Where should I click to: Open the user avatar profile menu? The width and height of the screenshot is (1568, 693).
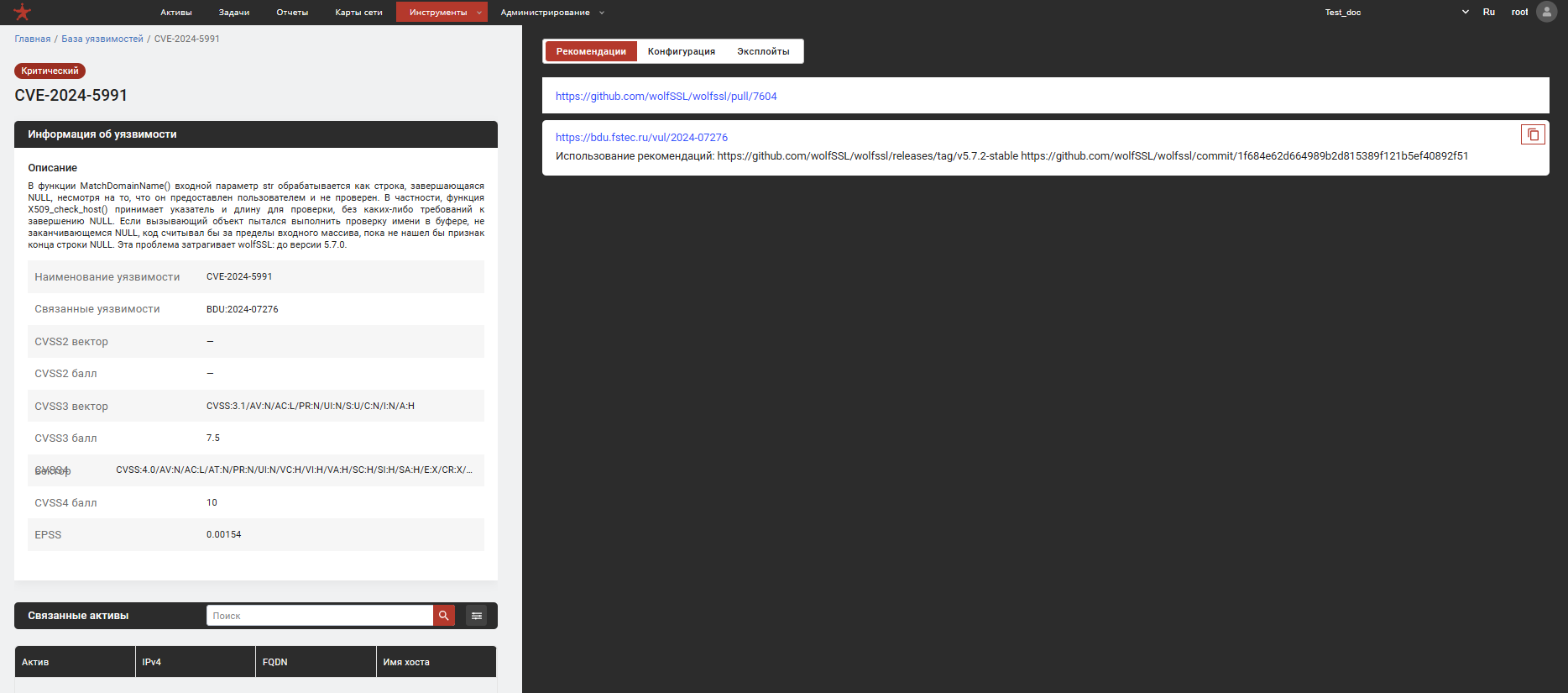[1546, 12]
